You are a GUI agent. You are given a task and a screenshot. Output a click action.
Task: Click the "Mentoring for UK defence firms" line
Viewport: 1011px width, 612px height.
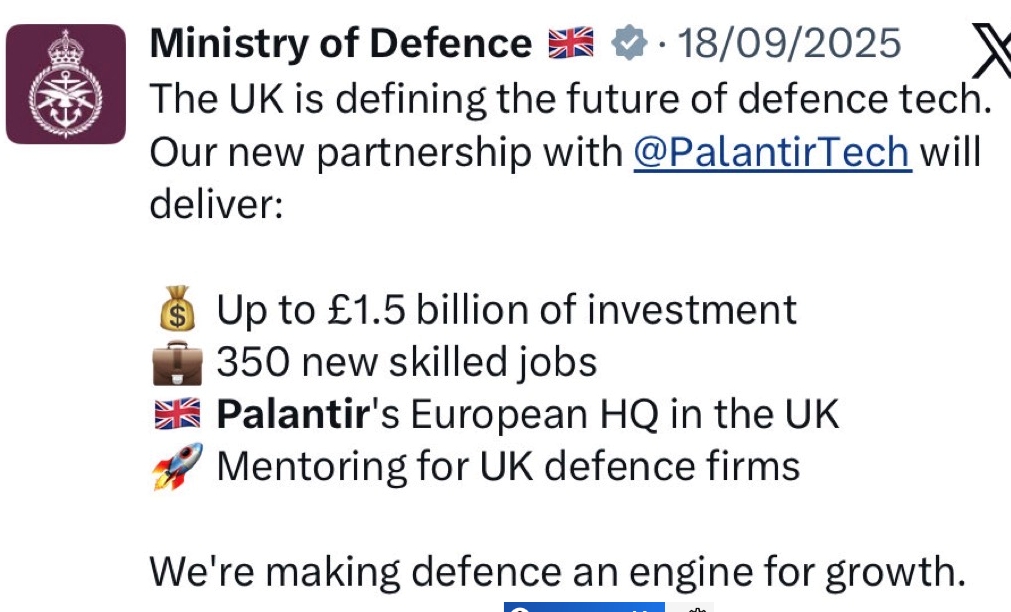click(x=508, y=466)
